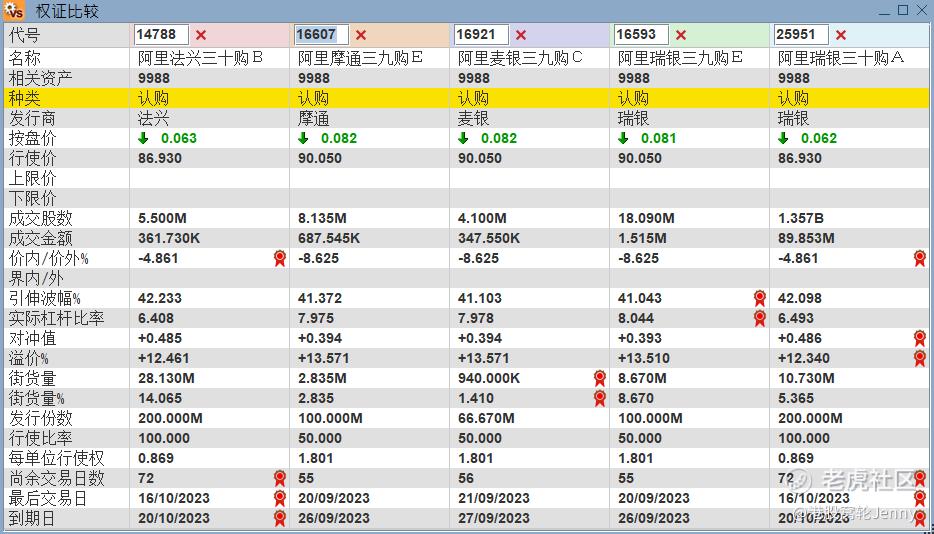Image resolution: width=934 pixels, height=534 pixels.
Task: Select the 行使价 row label
Action: click(33, 159)
